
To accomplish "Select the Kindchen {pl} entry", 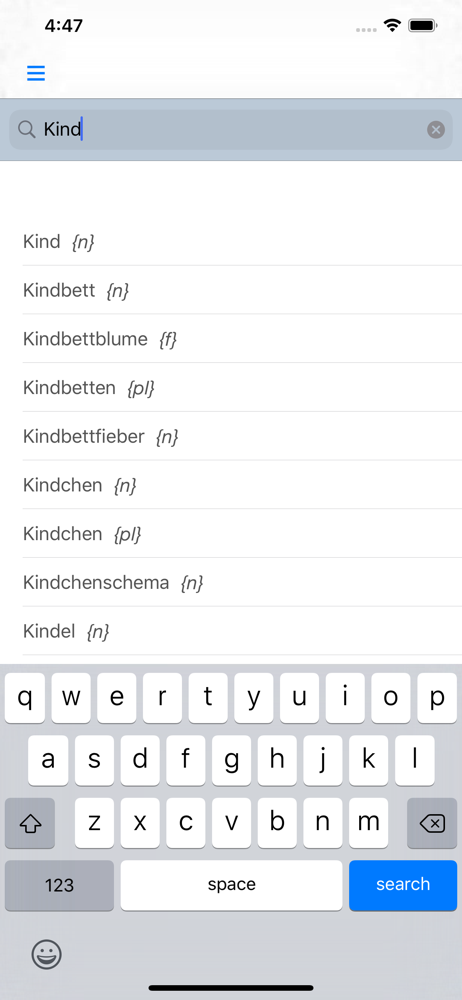I will coord(242,533).
